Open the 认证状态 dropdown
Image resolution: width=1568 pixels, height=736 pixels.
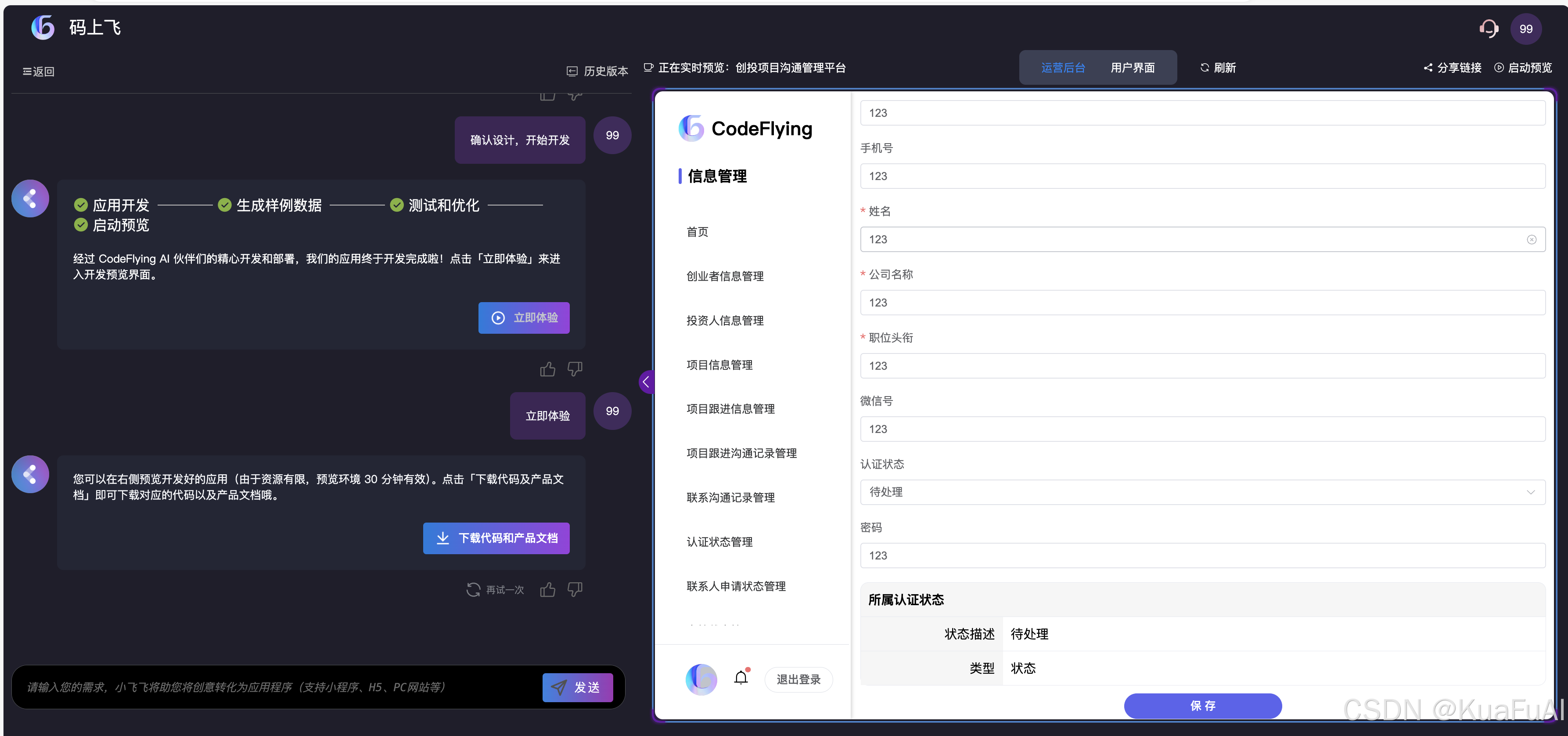pos(1201,492)
